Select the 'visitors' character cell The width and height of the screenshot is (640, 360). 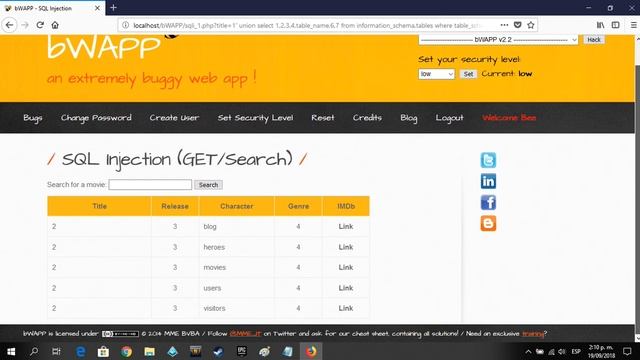coord(237,308)
